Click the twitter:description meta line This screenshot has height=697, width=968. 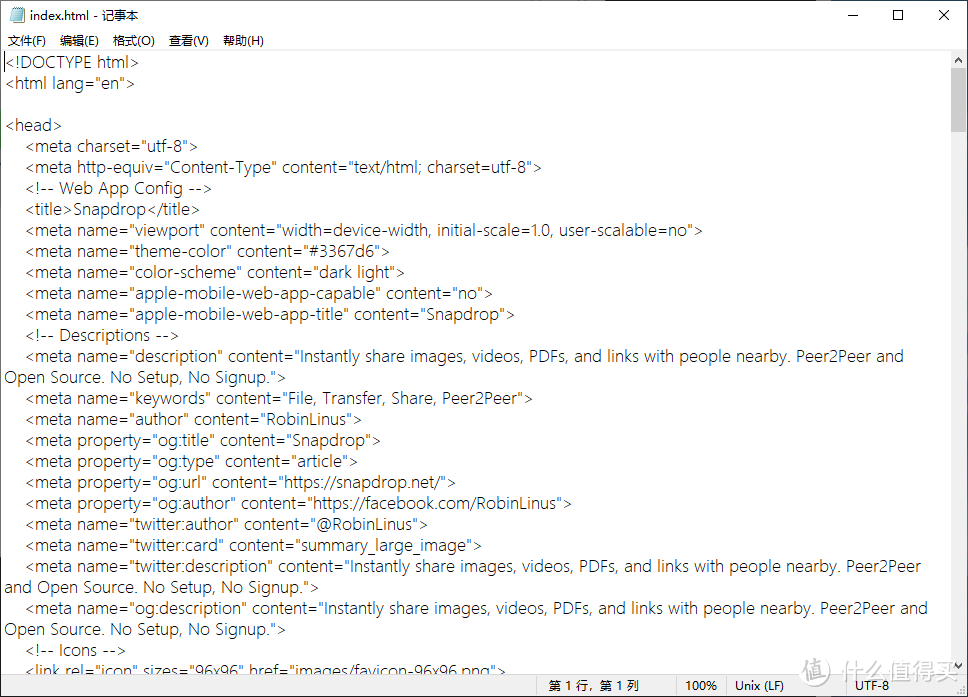coord(463,577)
